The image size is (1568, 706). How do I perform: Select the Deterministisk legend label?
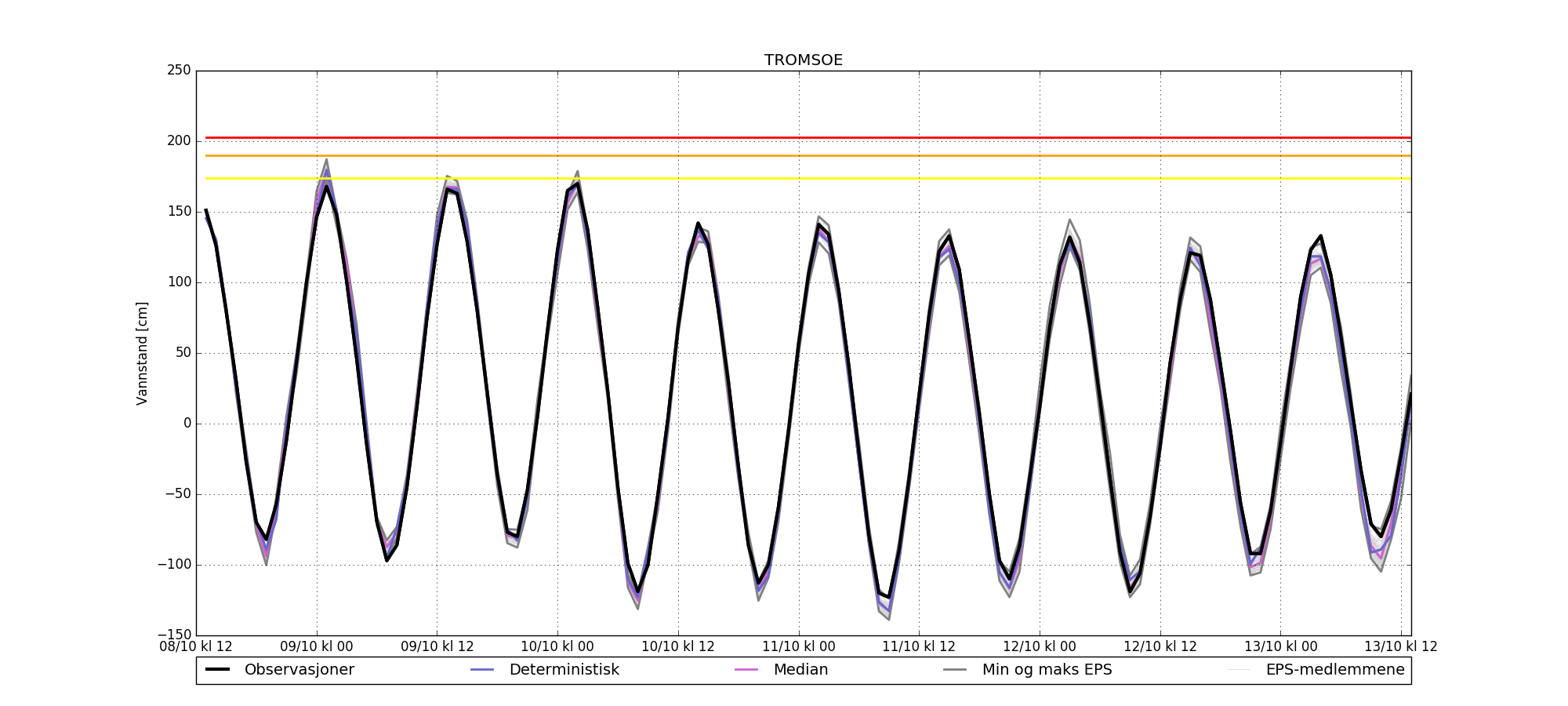564,670
